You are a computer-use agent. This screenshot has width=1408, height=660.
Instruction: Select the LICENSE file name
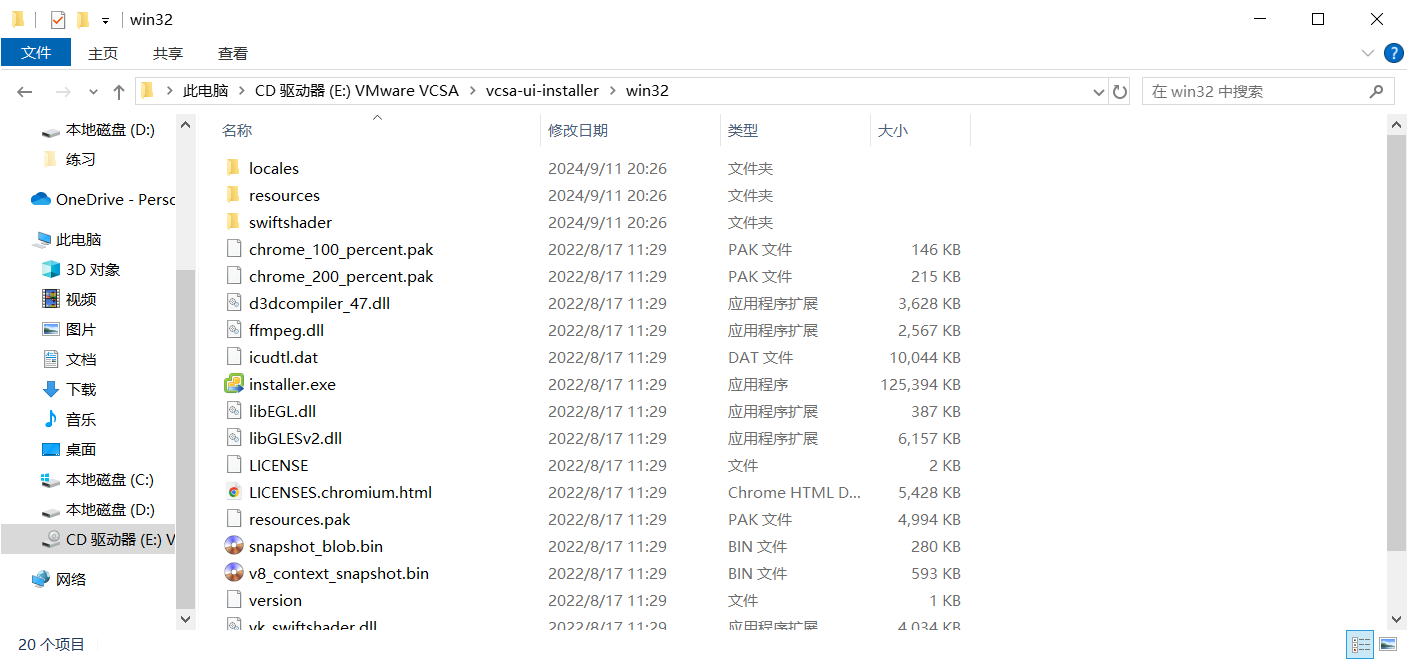(x=279, y=465)
